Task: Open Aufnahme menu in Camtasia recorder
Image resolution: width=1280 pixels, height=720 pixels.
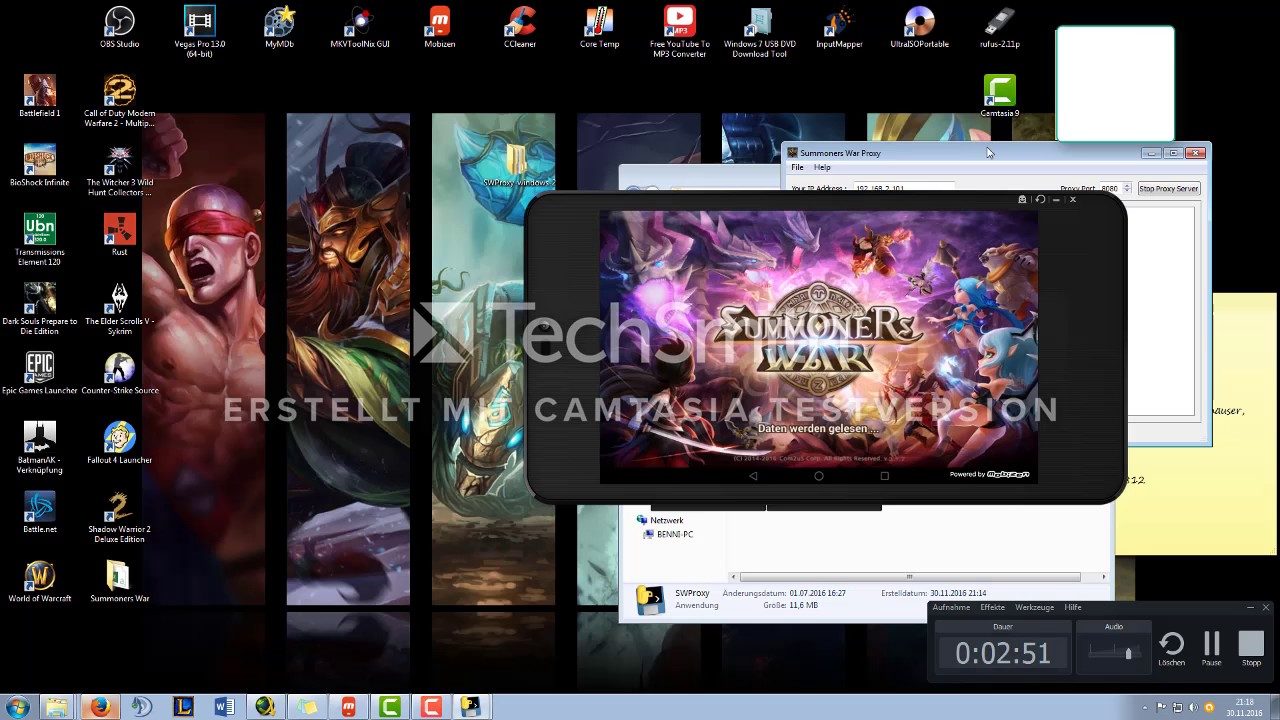Action: point(951,607)
